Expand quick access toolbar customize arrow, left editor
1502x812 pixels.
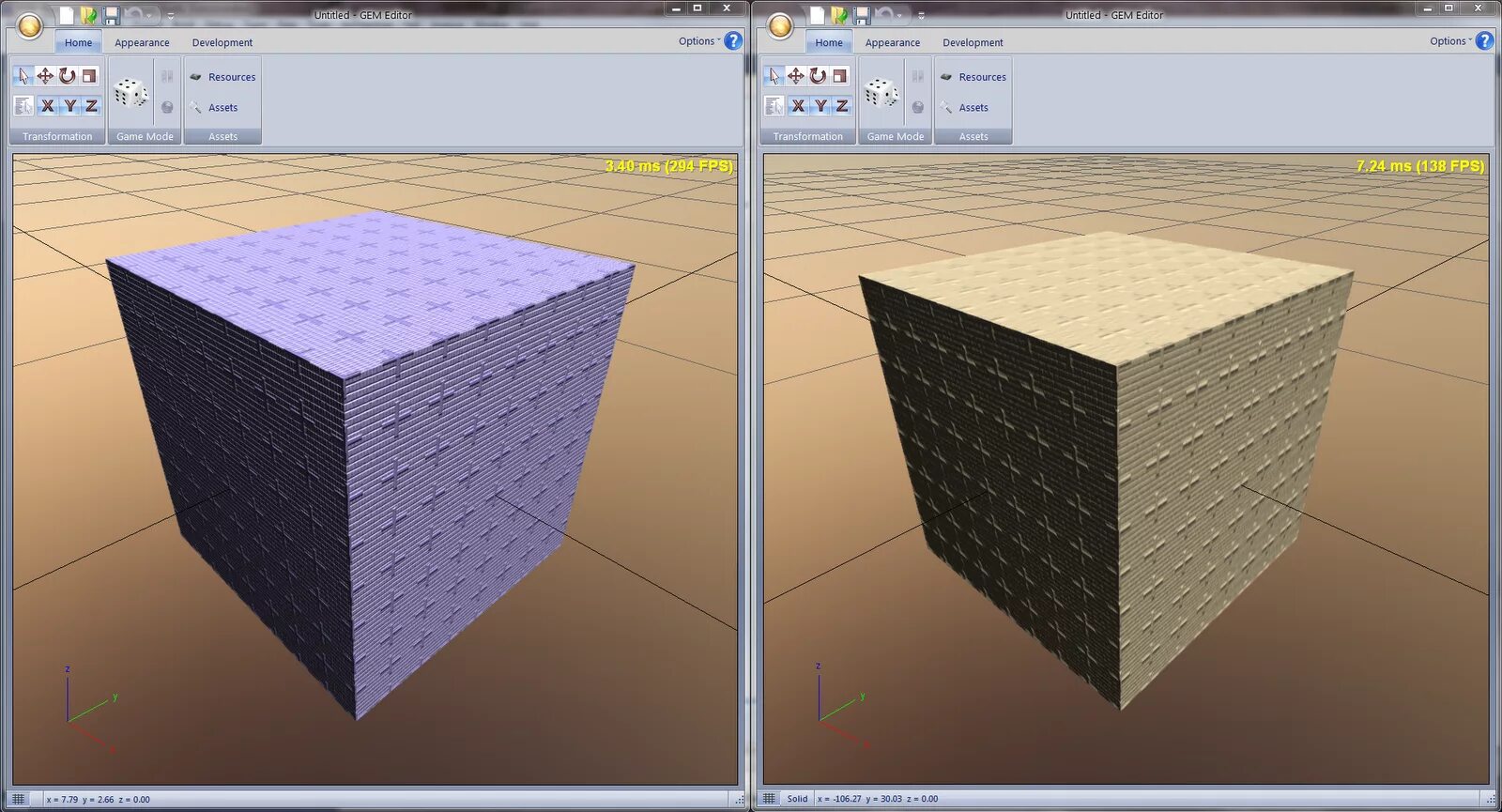point(171,16)
